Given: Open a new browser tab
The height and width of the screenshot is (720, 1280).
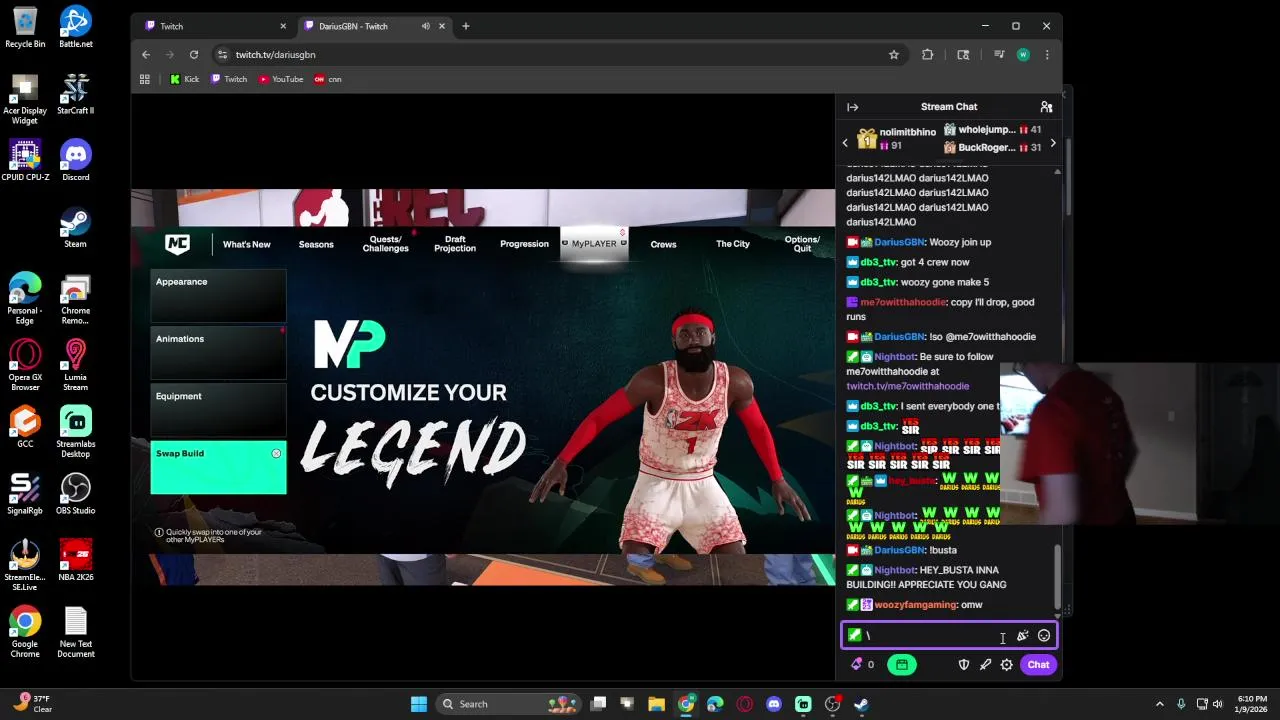Looking at the screenshot, I should click(x=466, y=26).
